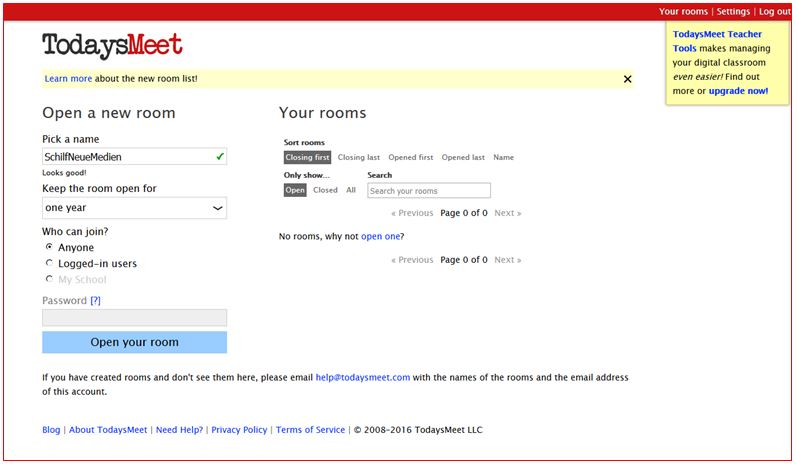The image size is (797, 464).
Task: Open password help [?] link
Action: point(95,300)
